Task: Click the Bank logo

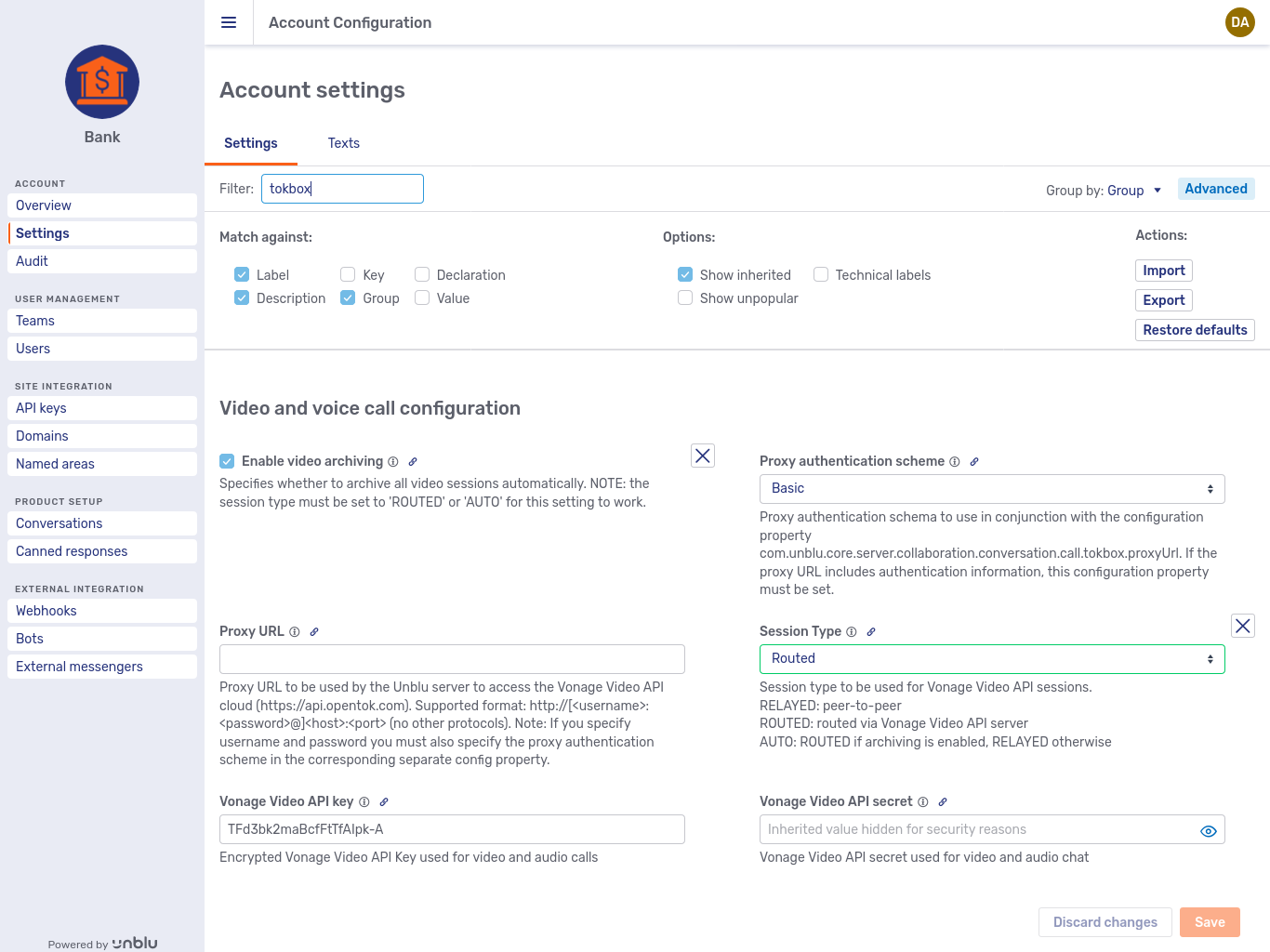Action: coord(102,82)
